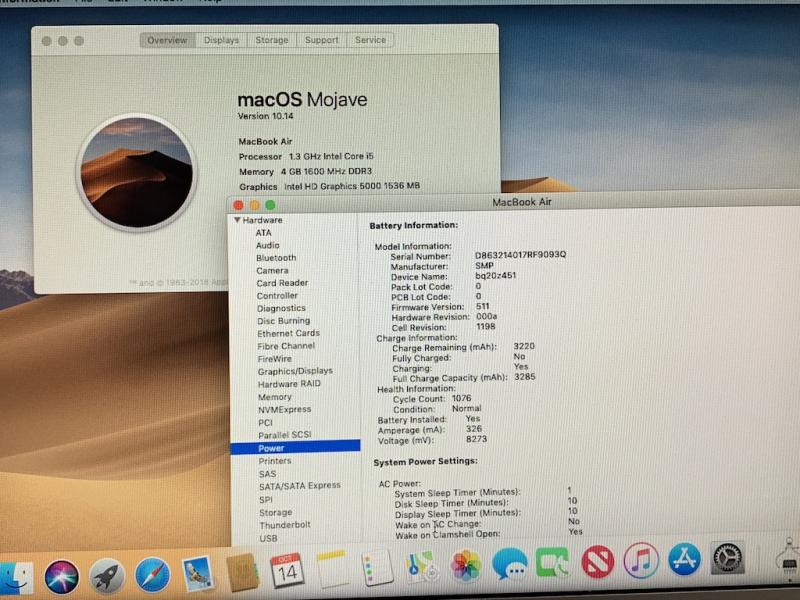This screenshot has width=800, height=600.
Task: Click device name value bq20z451
Action: [495, 276]
